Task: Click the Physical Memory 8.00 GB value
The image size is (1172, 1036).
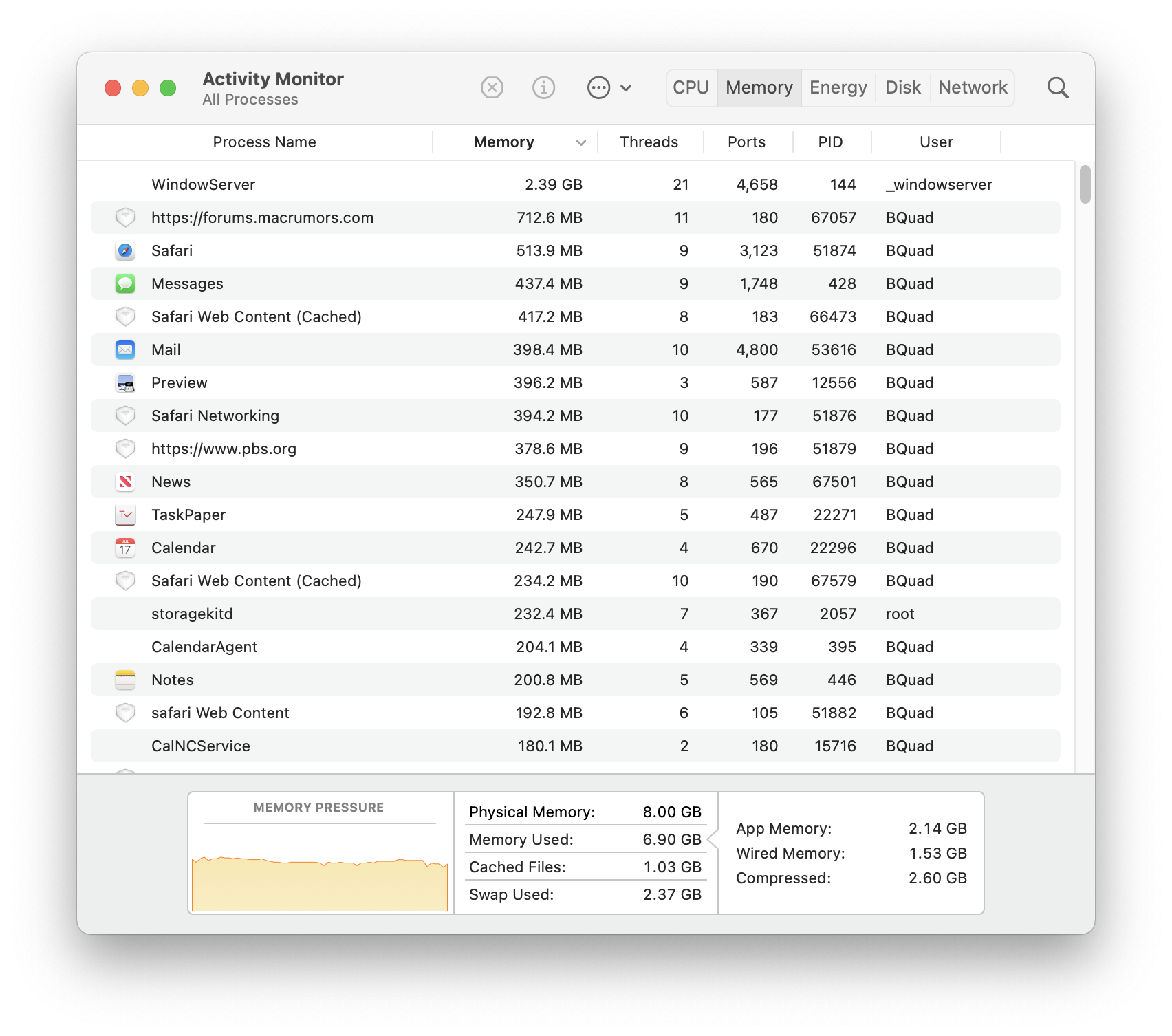Action: click(672, 812)
